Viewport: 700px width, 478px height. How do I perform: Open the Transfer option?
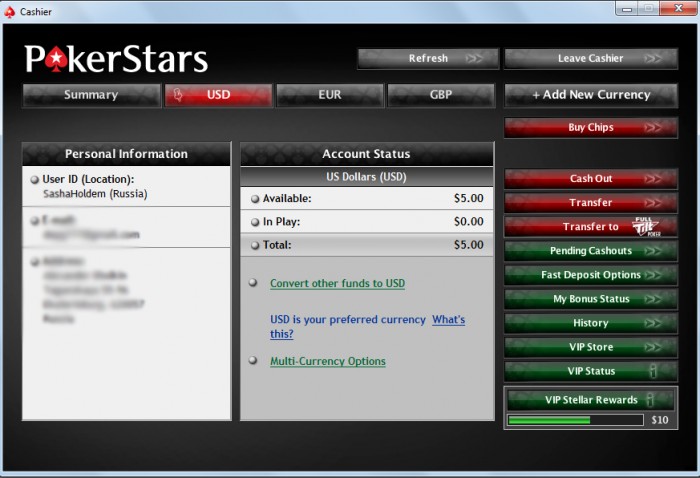(591, 203)
